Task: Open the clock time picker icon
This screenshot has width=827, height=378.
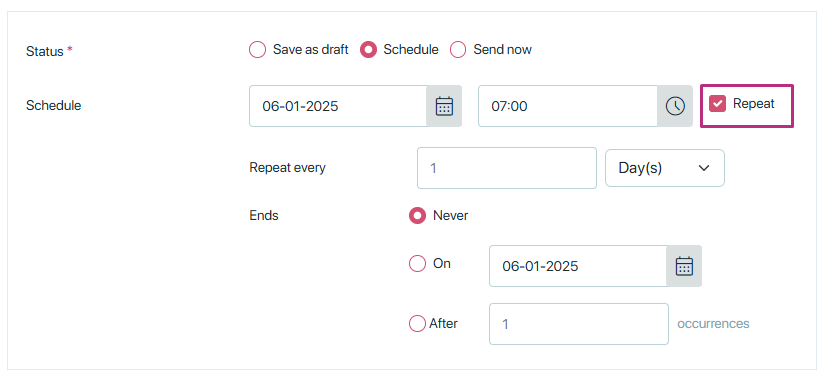Action: [x=675, y=106]
